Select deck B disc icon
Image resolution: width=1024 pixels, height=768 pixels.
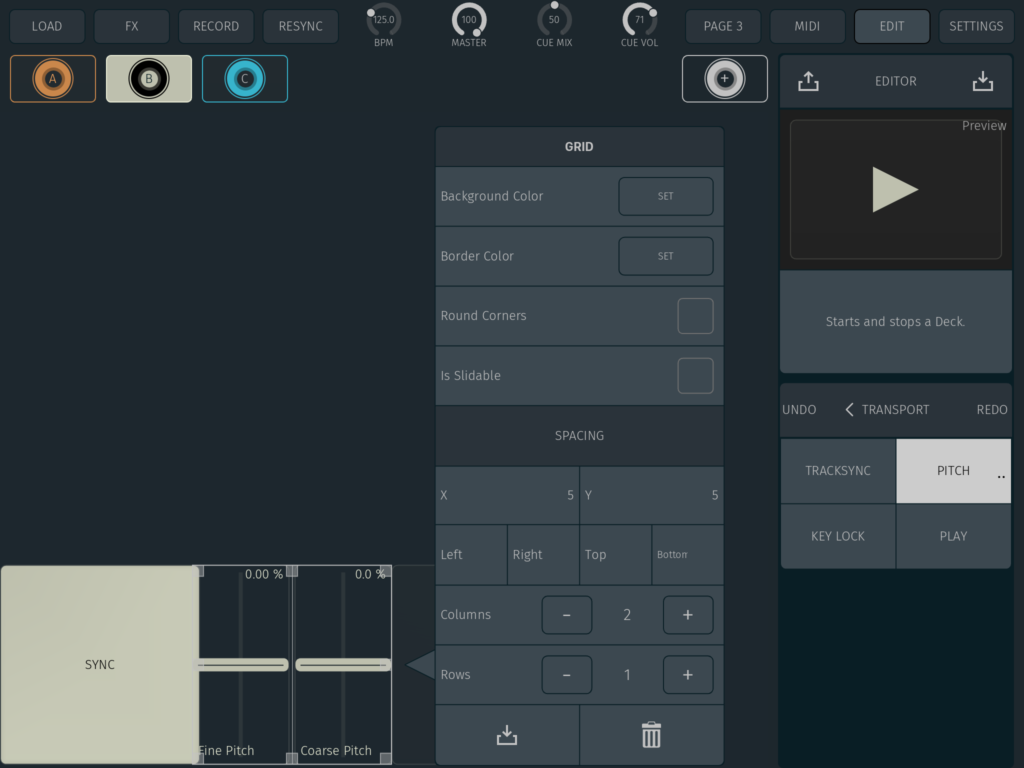click(149, 79)
